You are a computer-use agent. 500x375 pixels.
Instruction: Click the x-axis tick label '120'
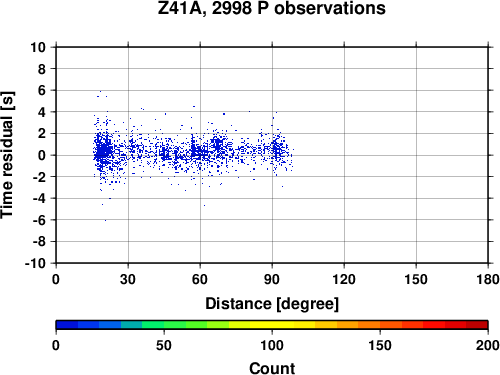344,279
